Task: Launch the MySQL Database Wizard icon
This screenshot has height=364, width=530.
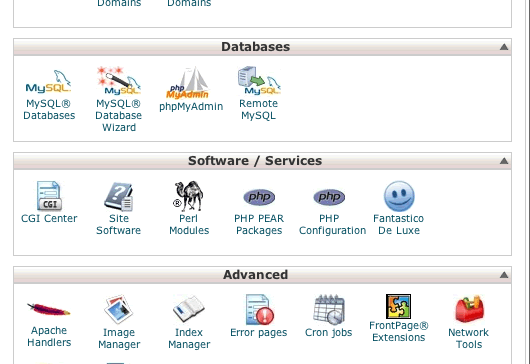Action: click(x=119, y=80)
